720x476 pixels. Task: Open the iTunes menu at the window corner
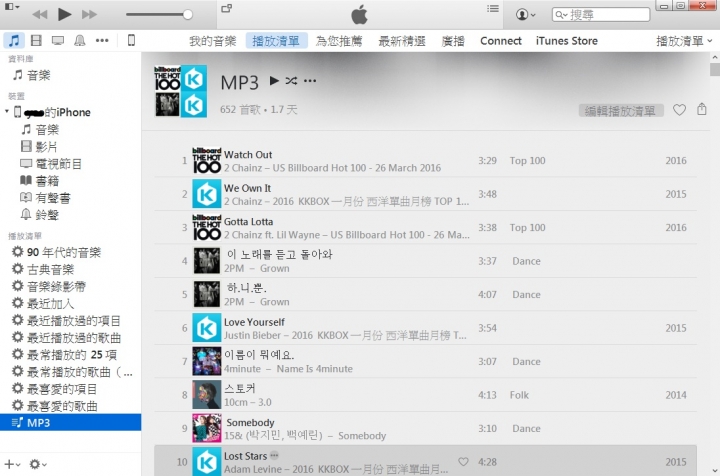pyautogui.click(x=11, y=7)
